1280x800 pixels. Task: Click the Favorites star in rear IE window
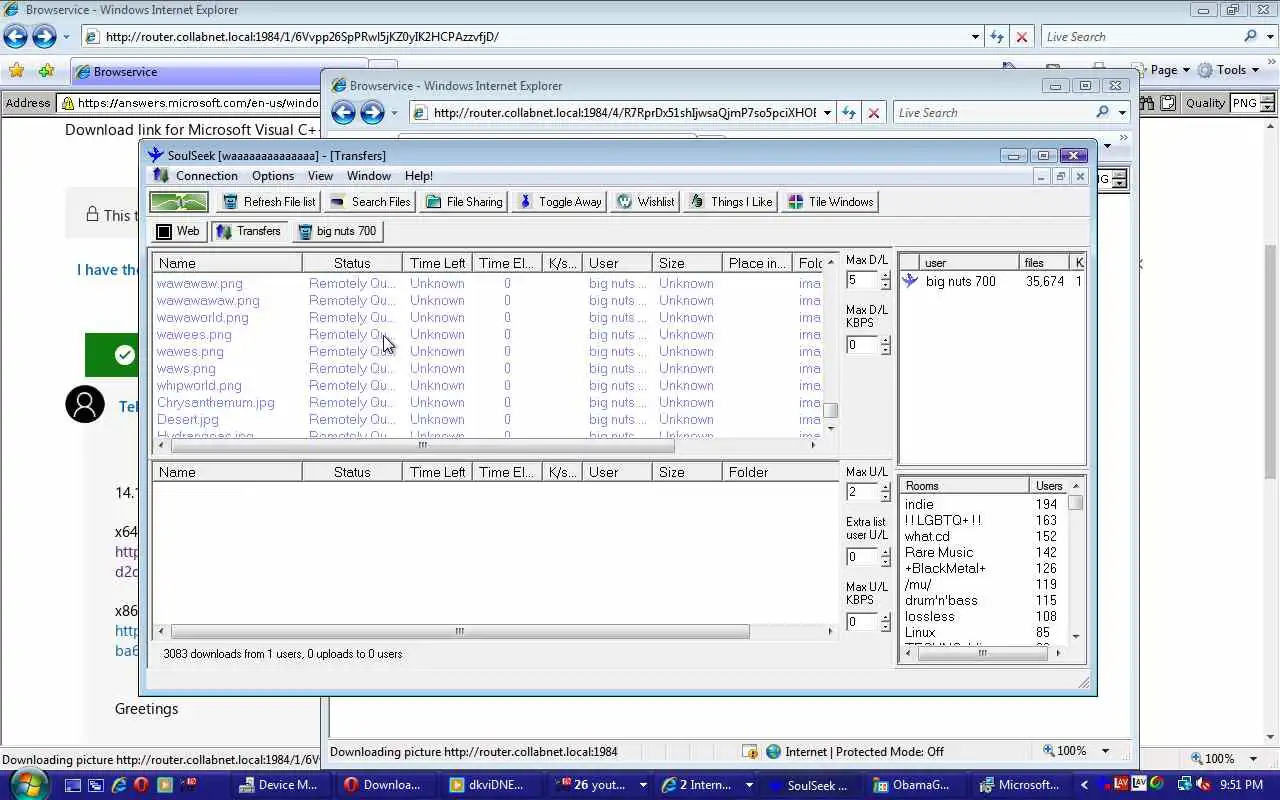point(16,71)
